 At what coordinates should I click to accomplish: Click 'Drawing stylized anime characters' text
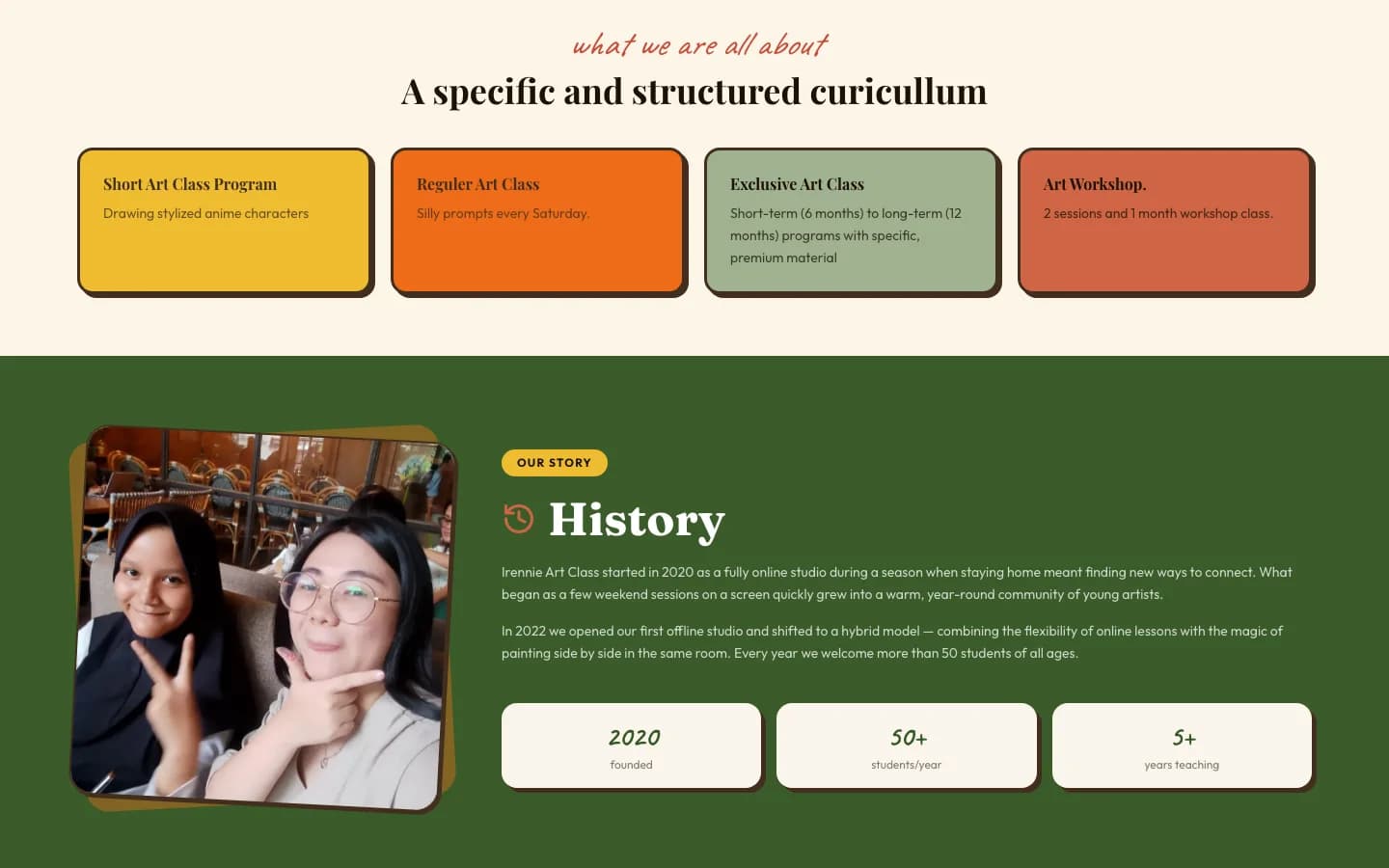tap(205, 213)
